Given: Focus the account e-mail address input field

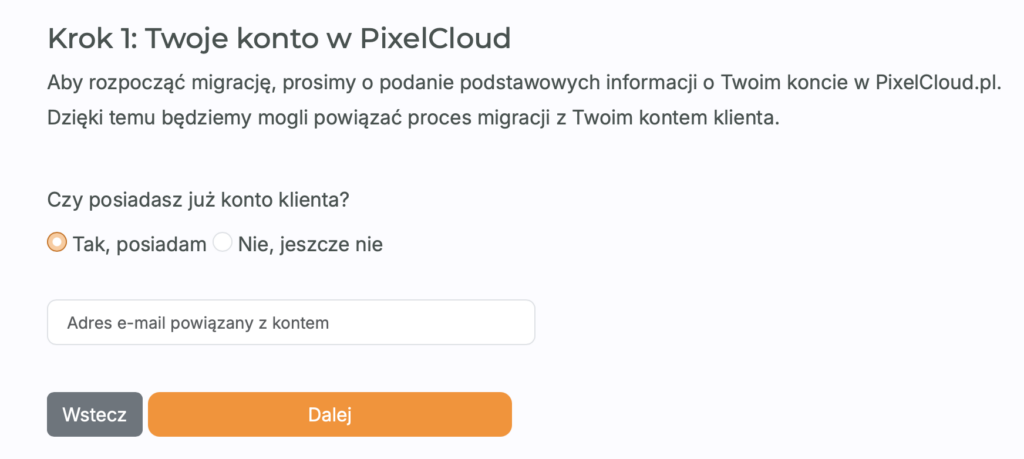Looking at the screenshot, I should click(x=290, y=323).
